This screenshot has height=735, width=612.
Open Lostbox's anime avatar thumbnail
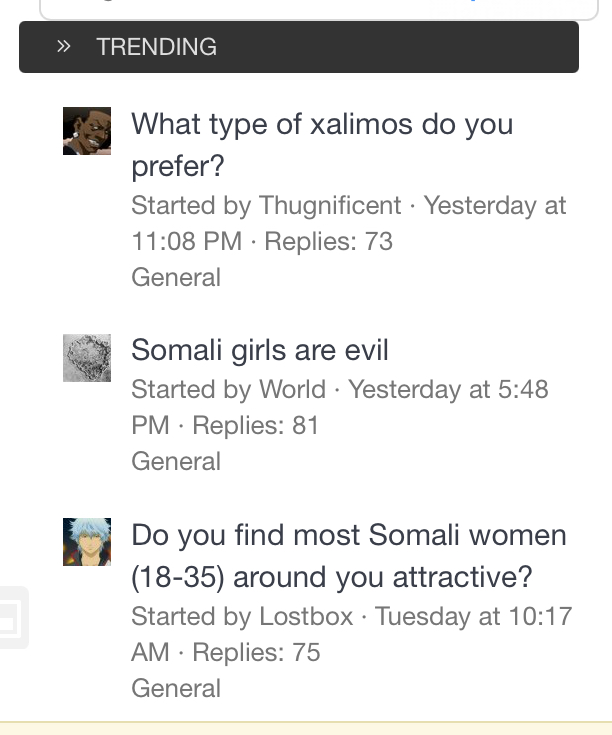pos(87,542)
